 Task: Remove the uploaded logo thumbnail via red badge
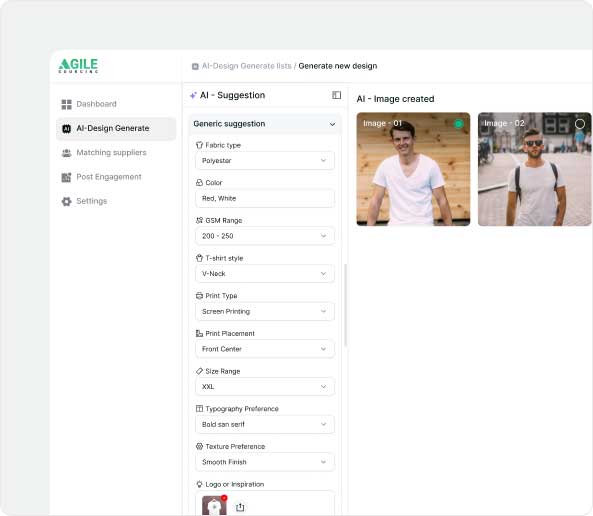(224, 498)
